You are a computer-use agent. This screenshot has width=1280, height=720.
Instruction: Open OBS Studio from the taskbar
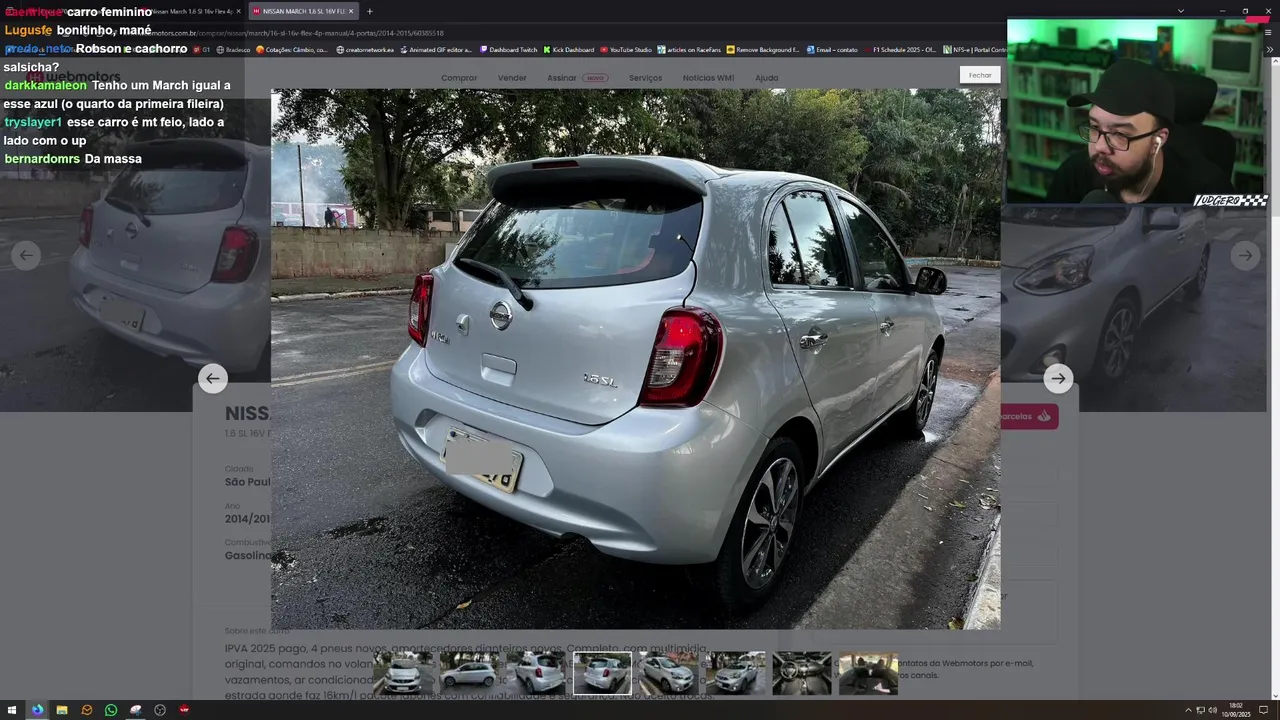[160, 710]
